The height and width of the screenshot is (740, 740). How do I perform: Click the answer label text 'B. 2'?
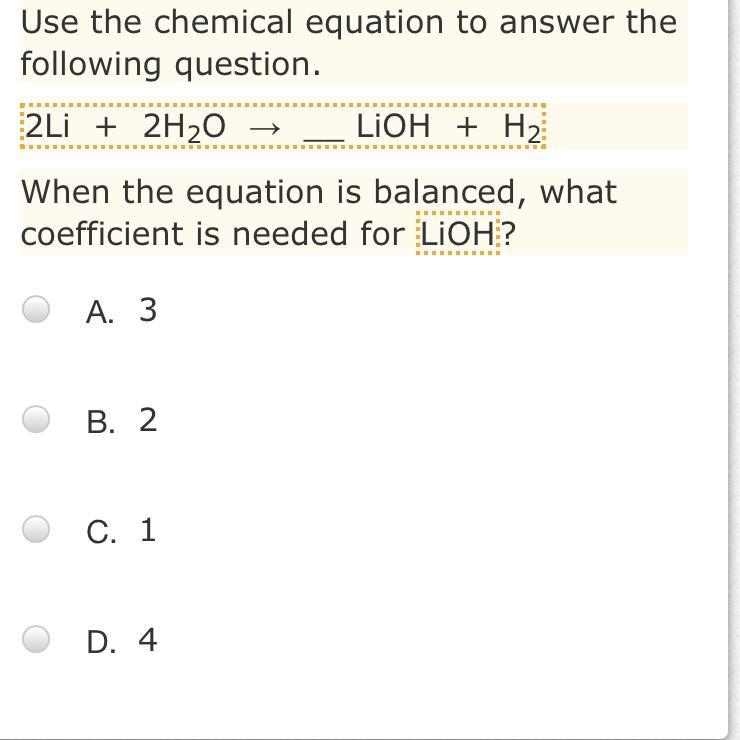(x=121, y=420)
